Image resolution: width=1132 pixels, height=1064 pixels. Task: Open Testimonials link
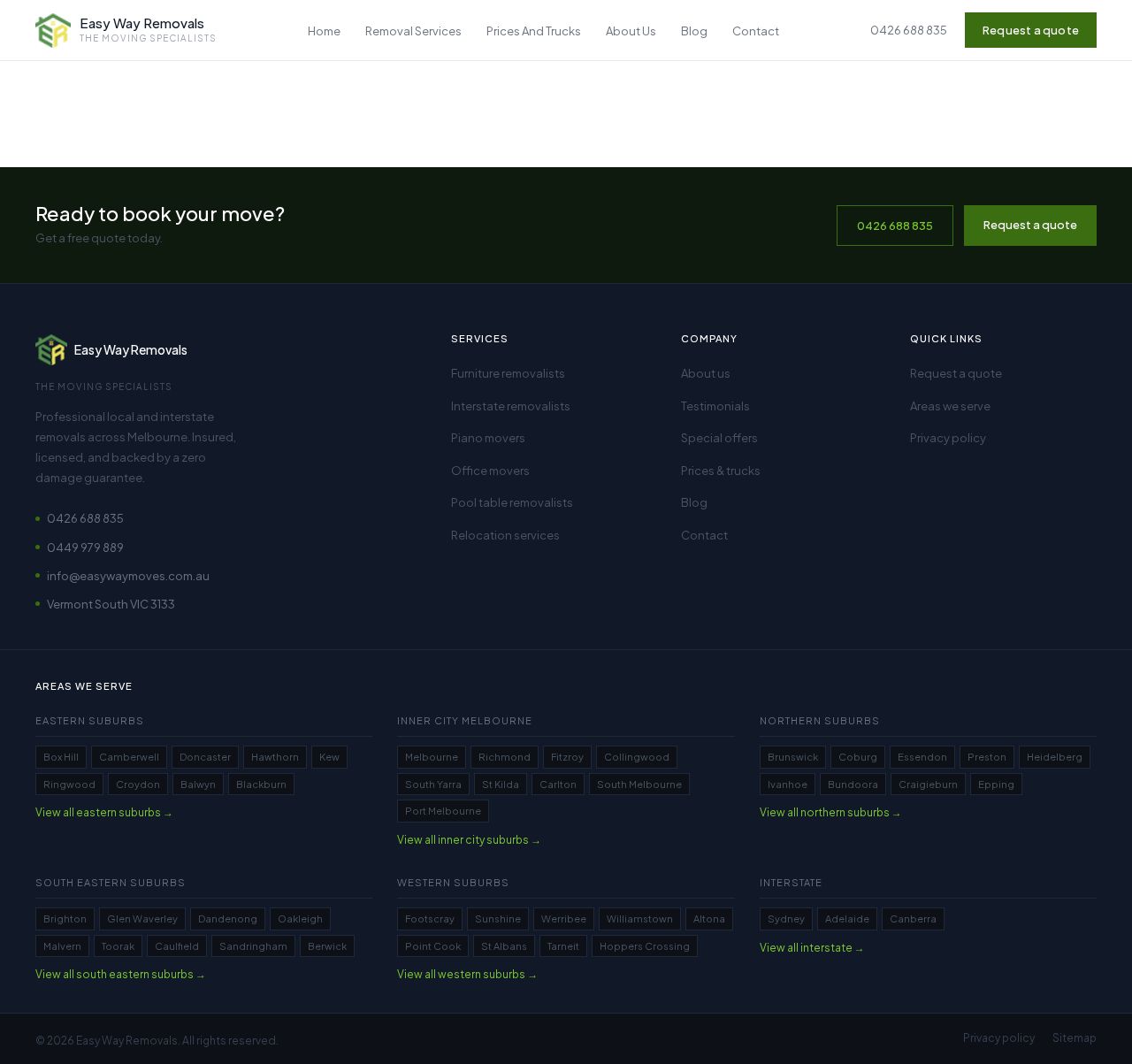pyautogui.click(x=715, y=406)
